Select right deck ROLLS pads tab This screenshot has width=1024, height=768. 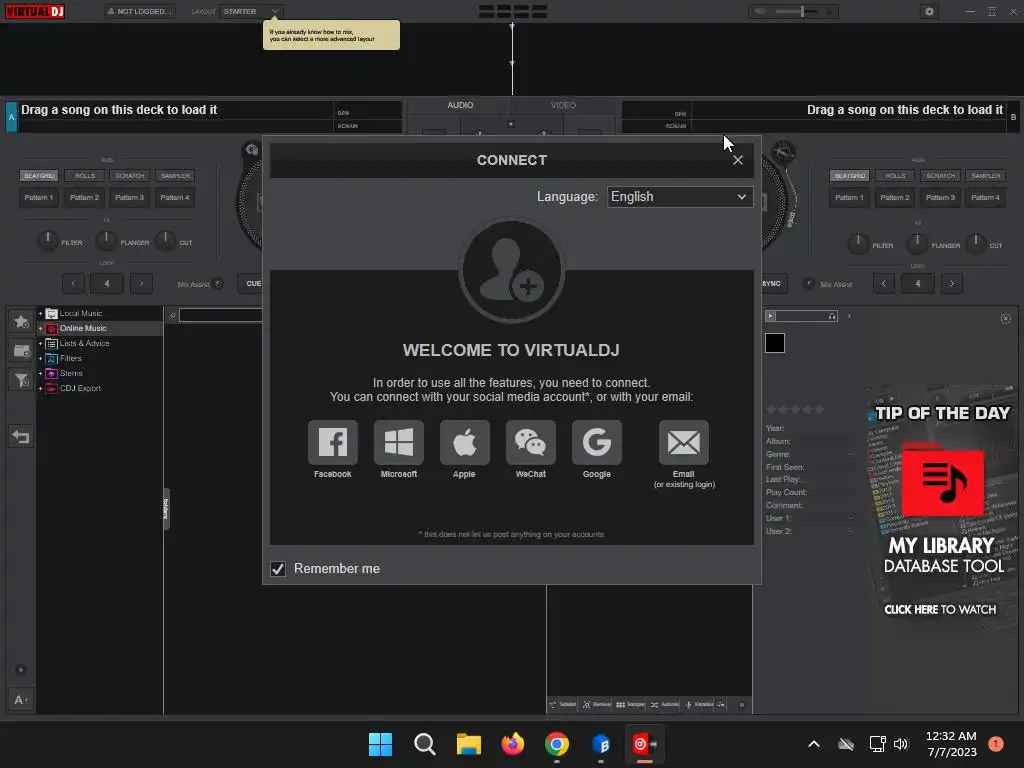pos(895,176)
